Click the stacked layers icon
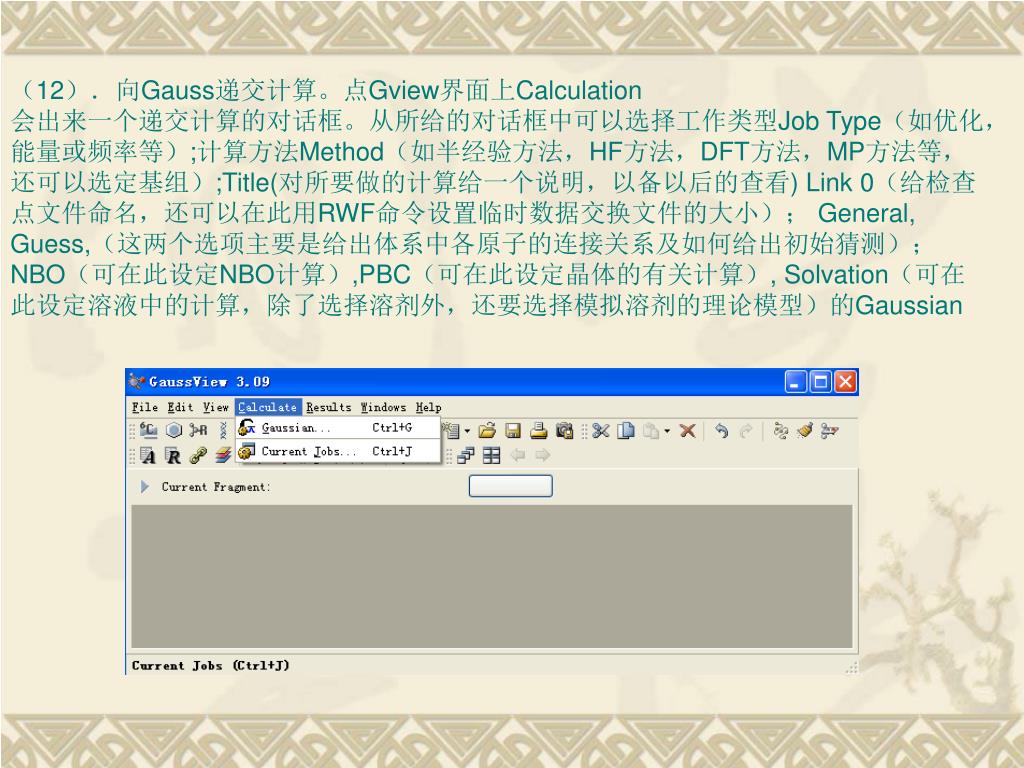The image size is (1024, 768). tap(223, 455)
